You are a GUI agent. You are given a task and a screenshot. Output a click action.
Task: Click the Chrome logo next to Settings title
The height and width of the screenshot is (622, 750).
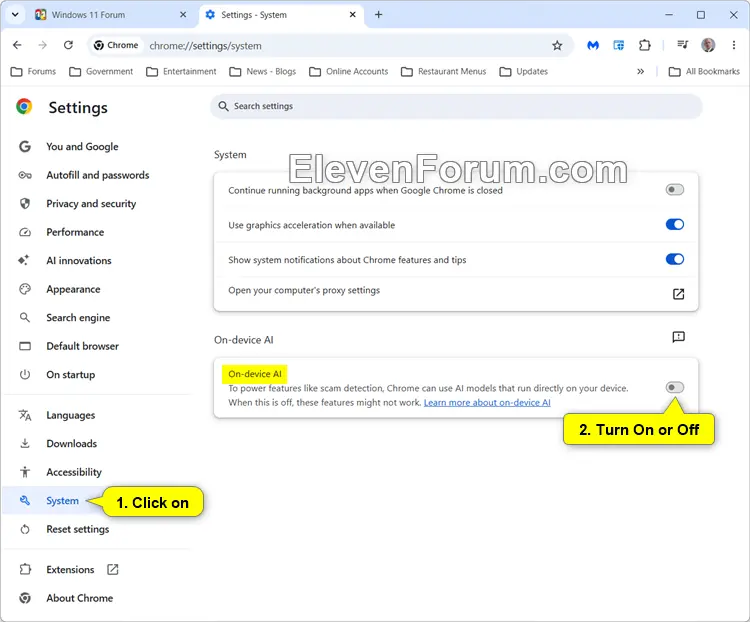click(x=24, y=107)
